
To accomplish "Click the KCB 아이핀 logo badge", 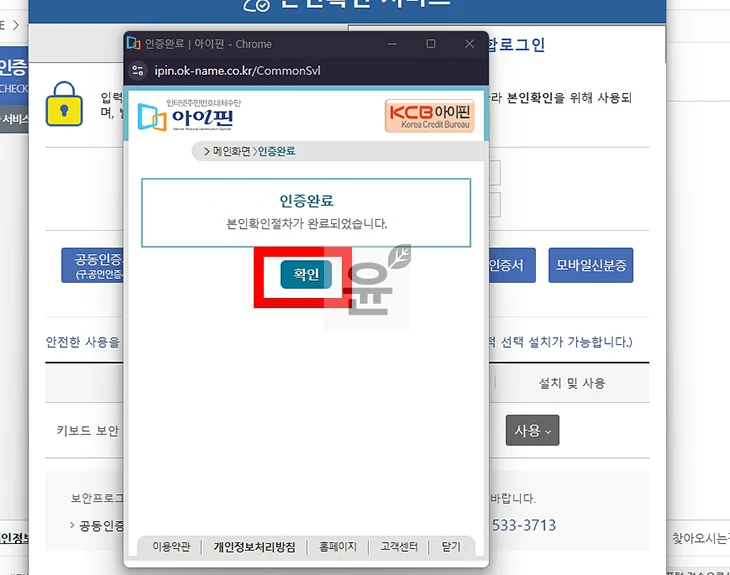I will [x=430, y=116].
